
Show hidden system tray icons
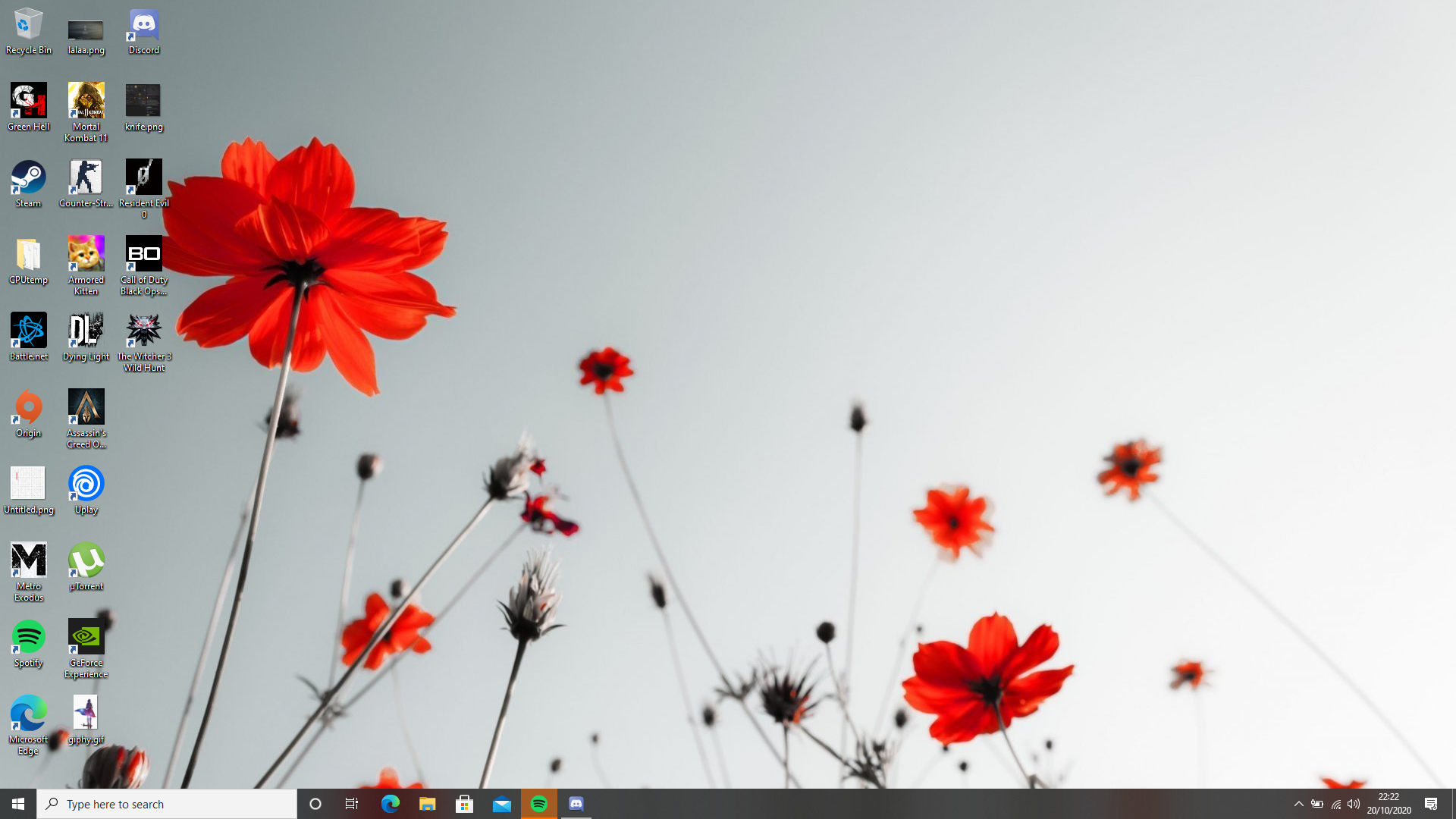(1298, 804)
